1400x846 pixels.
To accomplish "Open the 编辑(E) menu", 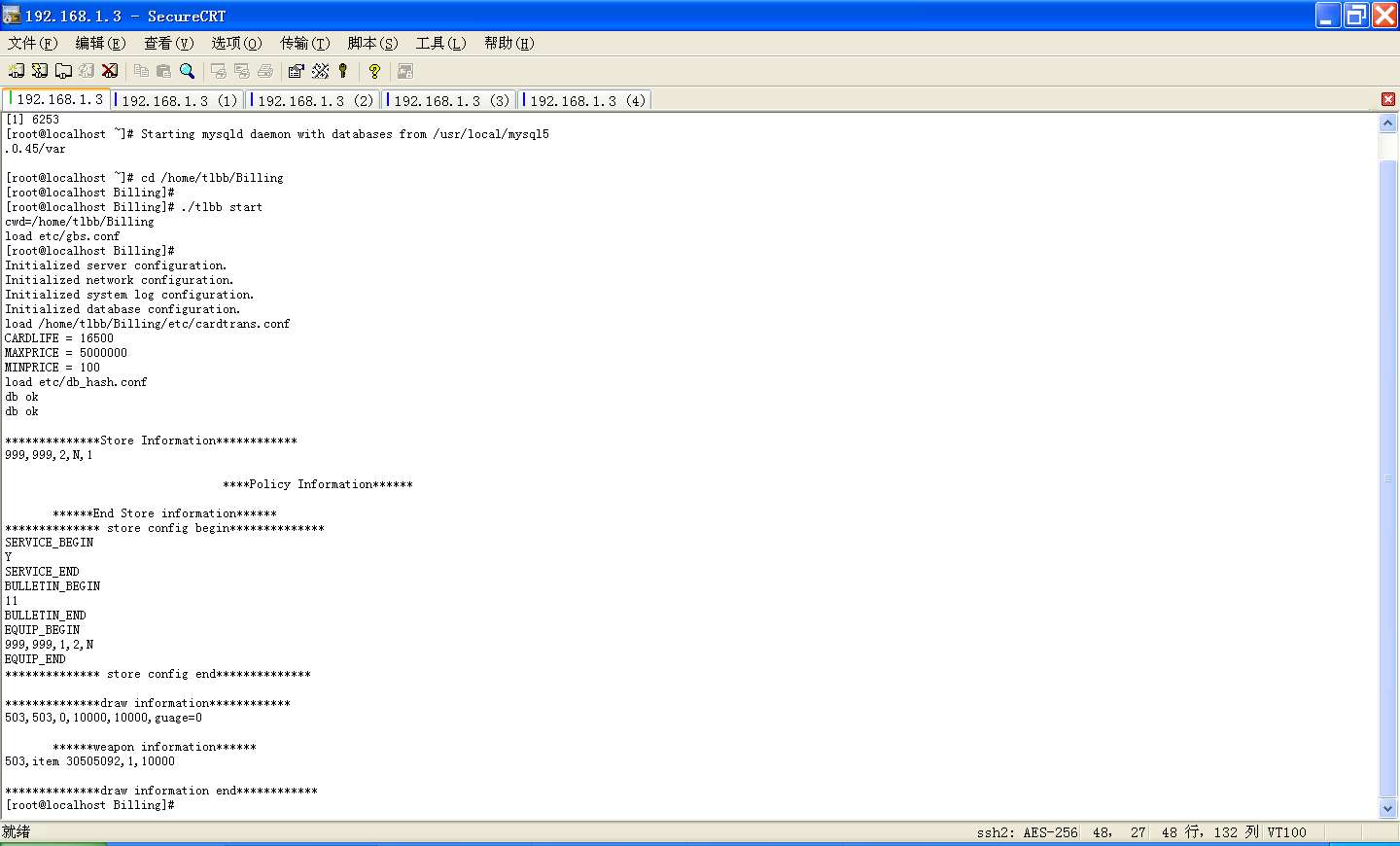I will pos(100,43).
